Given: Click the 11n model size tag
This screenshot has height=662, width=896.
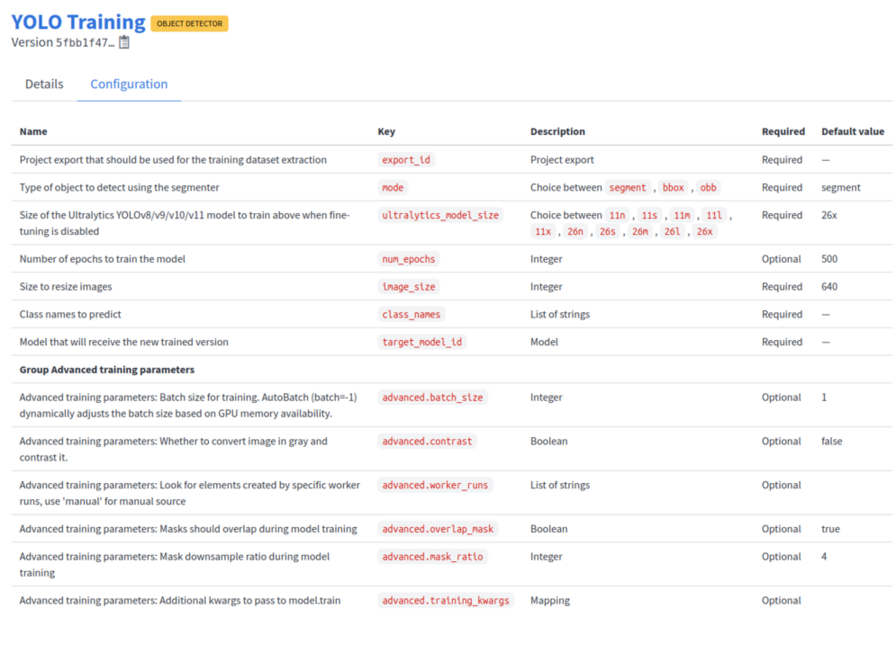Looking at the screenshot, I should point(617,215).
